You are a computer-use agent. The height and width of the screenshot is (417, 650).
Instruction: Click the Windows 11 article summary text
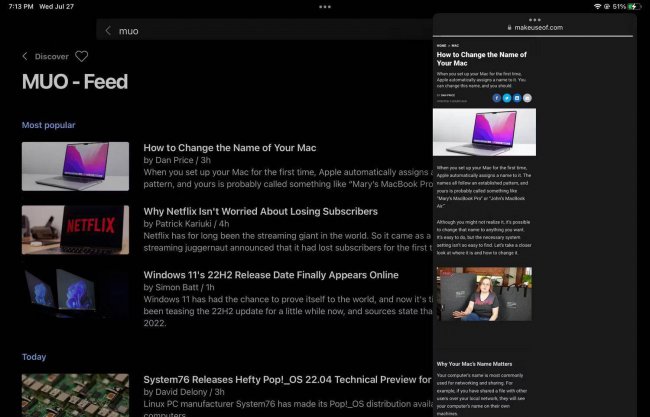coord(288,311)
